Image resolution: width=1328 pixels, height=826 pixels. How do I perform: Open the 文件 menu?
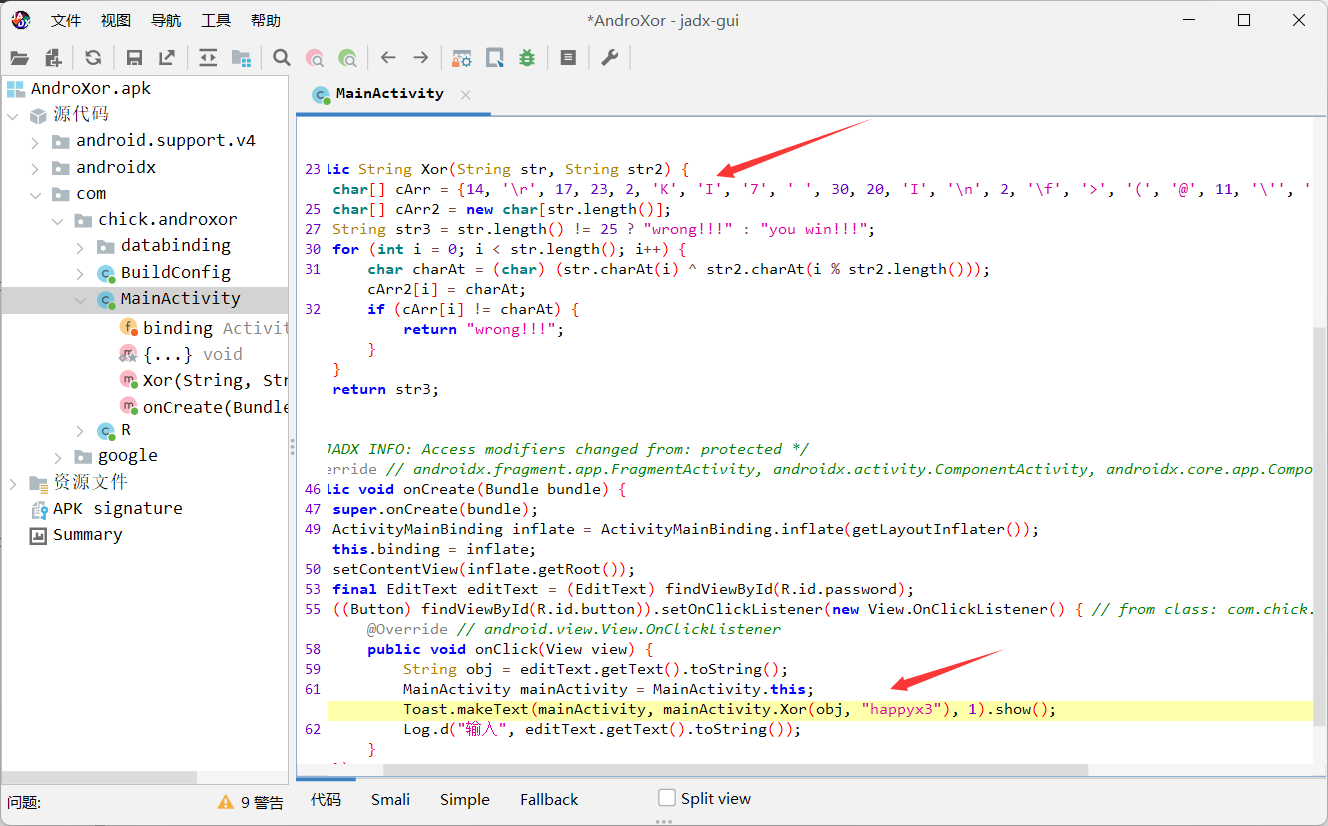point(66,20)
